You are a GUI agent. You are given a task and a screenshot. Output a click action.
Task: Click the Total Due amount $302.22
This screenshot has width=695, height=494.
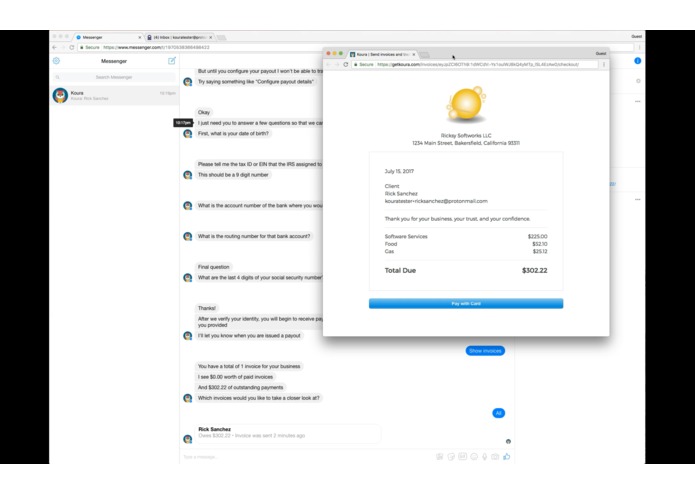[x=535, y=270]
